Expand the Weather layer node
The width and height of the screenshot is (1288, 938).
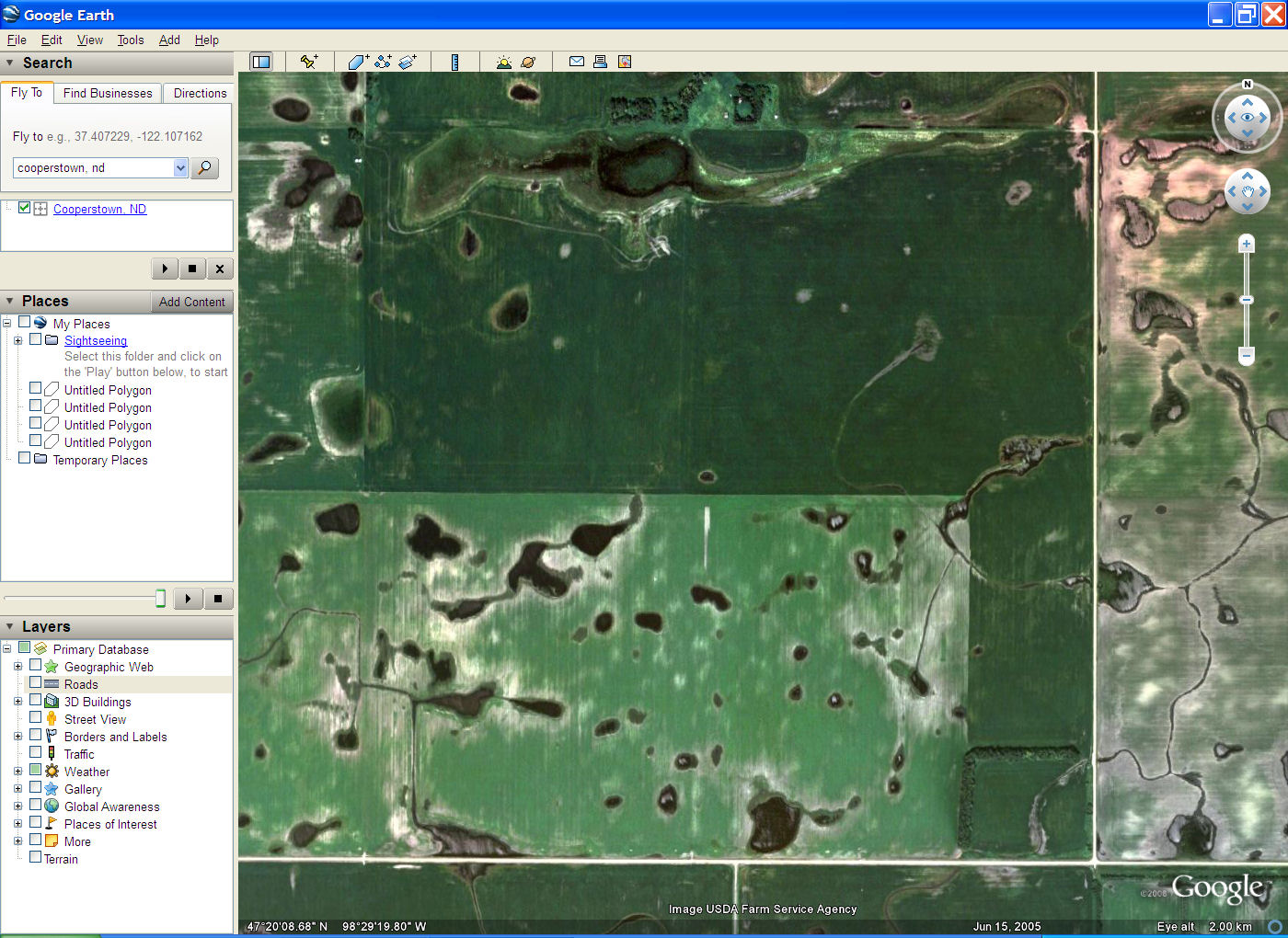pyautogui.click(x=17, y=772)
